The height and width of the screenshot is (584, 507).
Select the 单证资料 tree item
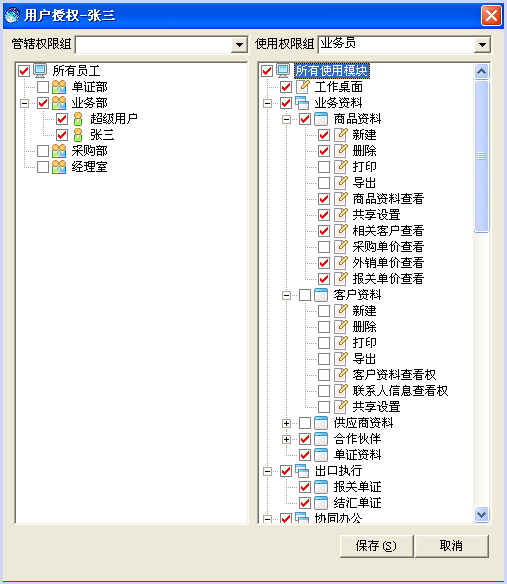tap(357, 455)
